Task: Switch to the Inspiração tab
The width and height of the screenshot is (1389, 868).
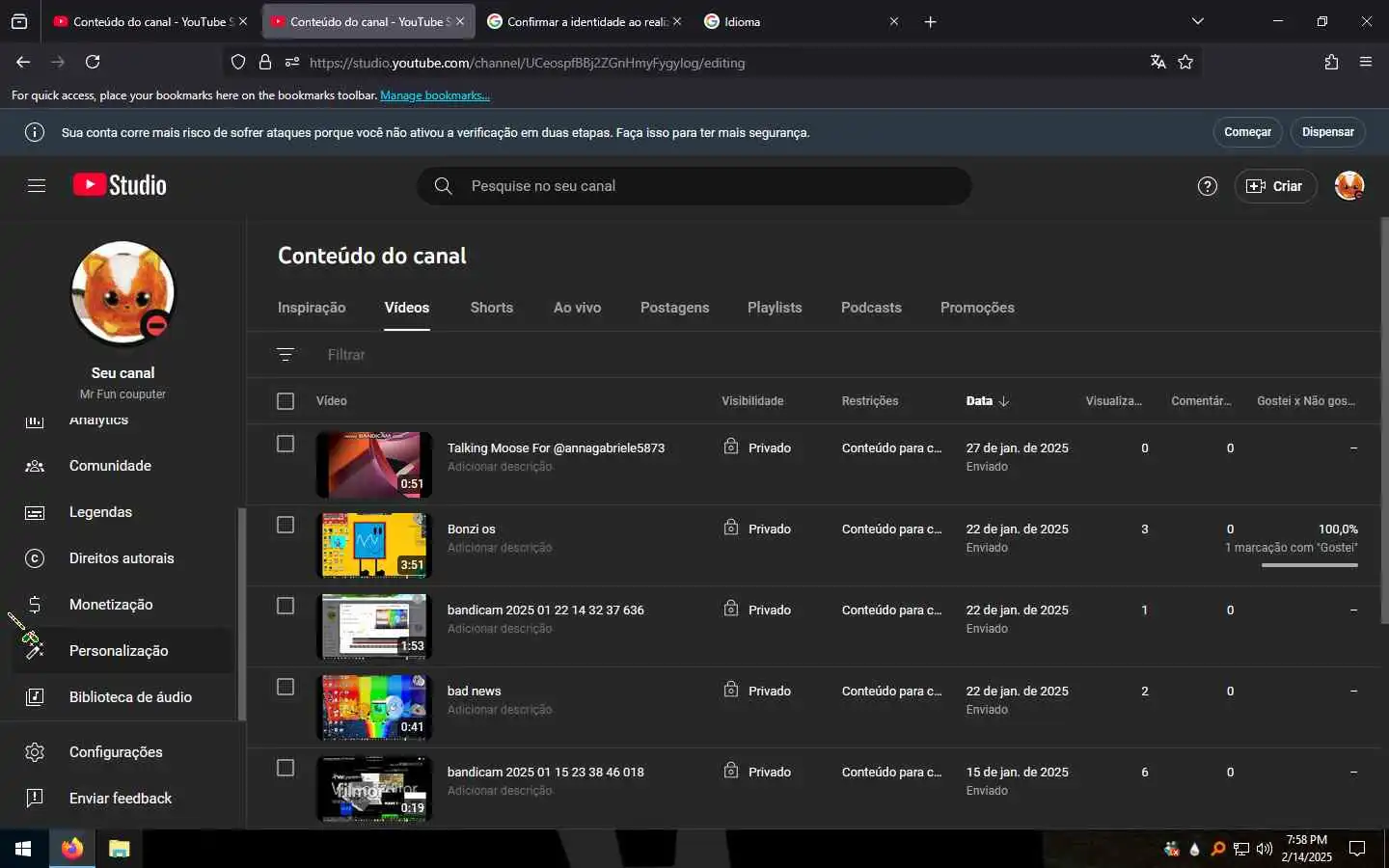Action: 312,308
